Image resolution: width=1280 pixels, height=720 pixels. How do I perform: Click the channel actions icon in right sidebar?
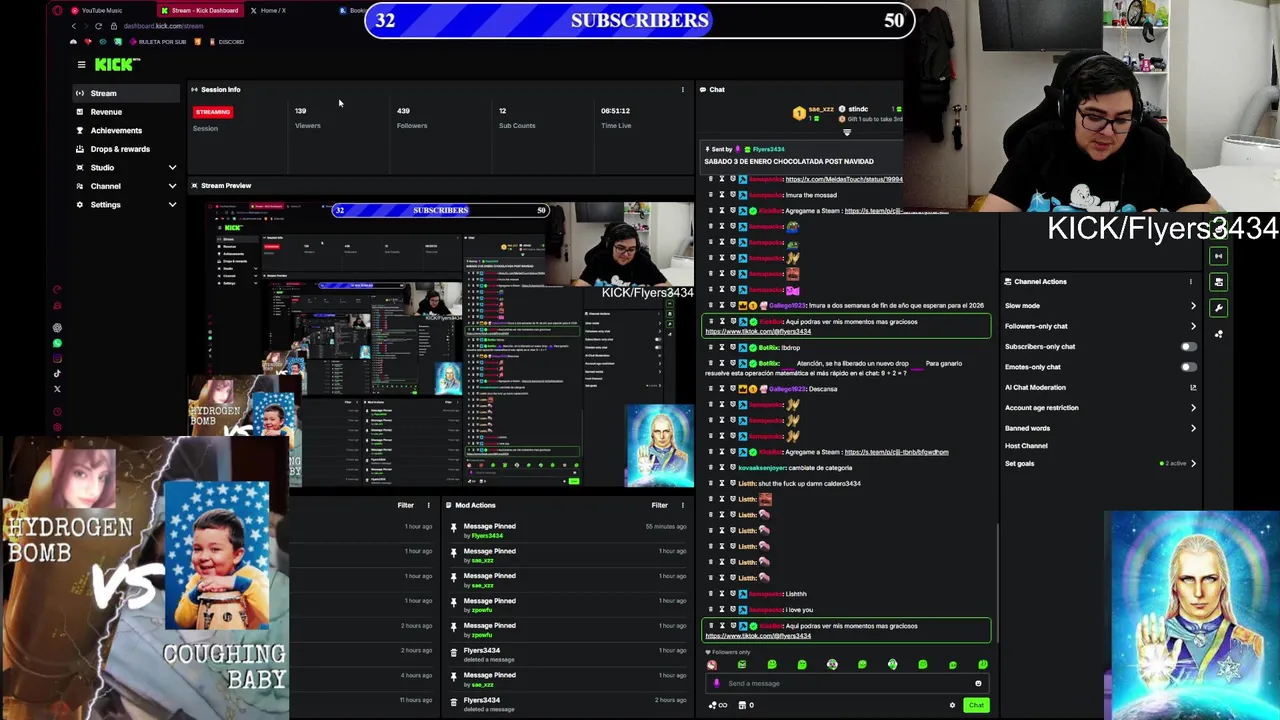tap(1218, 282)
